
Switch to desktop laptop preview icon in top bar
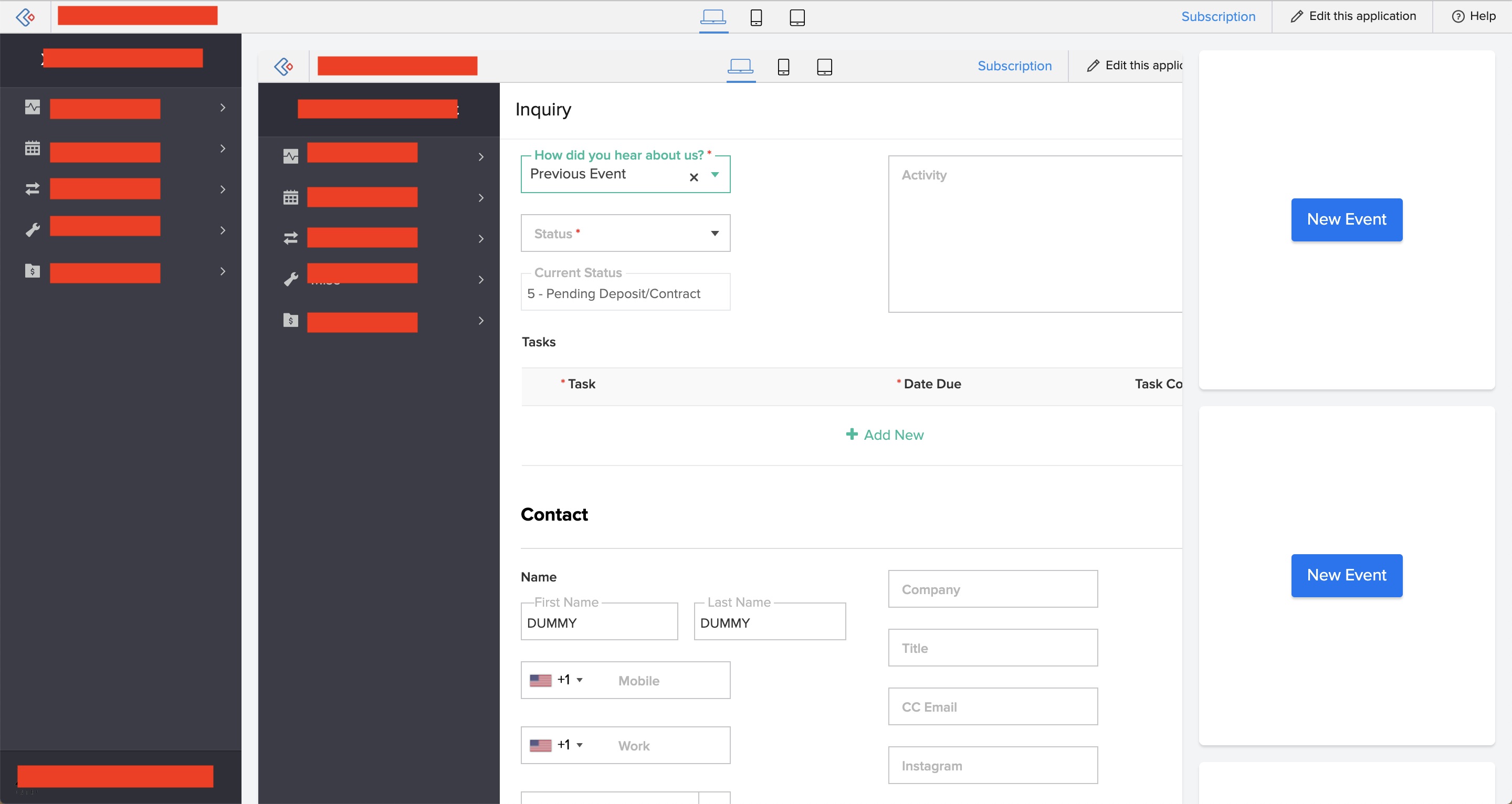click(x=713, y=17)
